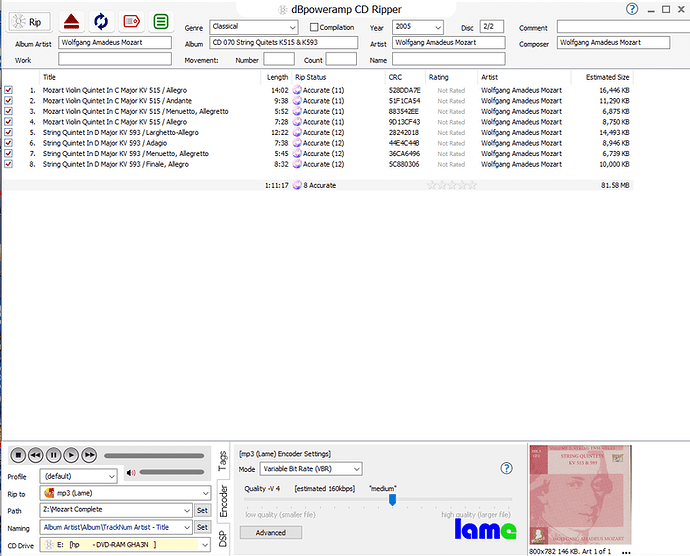
Task: Uncheck track 1 Allegro checkbox
Action: click(8, 90)
